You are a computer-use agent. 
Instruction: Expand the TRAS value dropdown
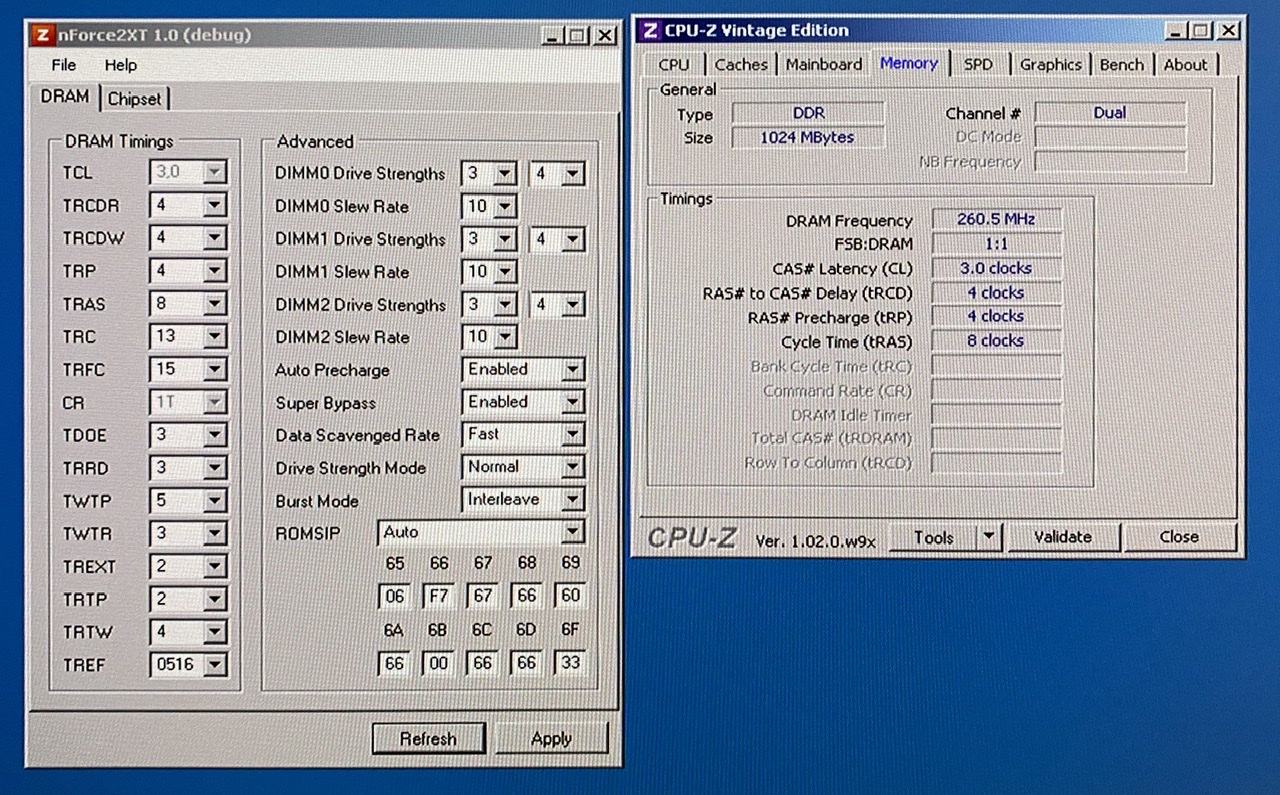pyautogui.click(x=188, y=304)
